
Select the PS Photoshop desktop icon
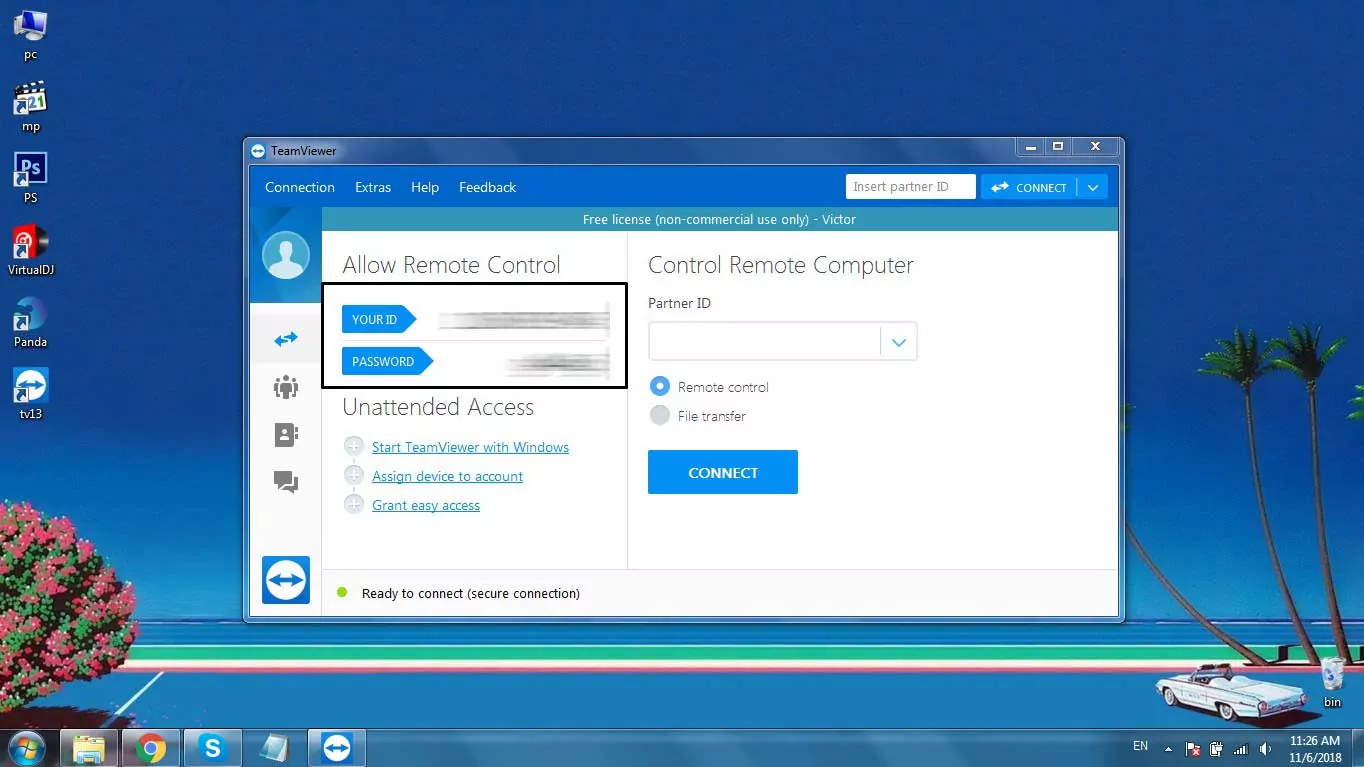click(x=31, y=178)
